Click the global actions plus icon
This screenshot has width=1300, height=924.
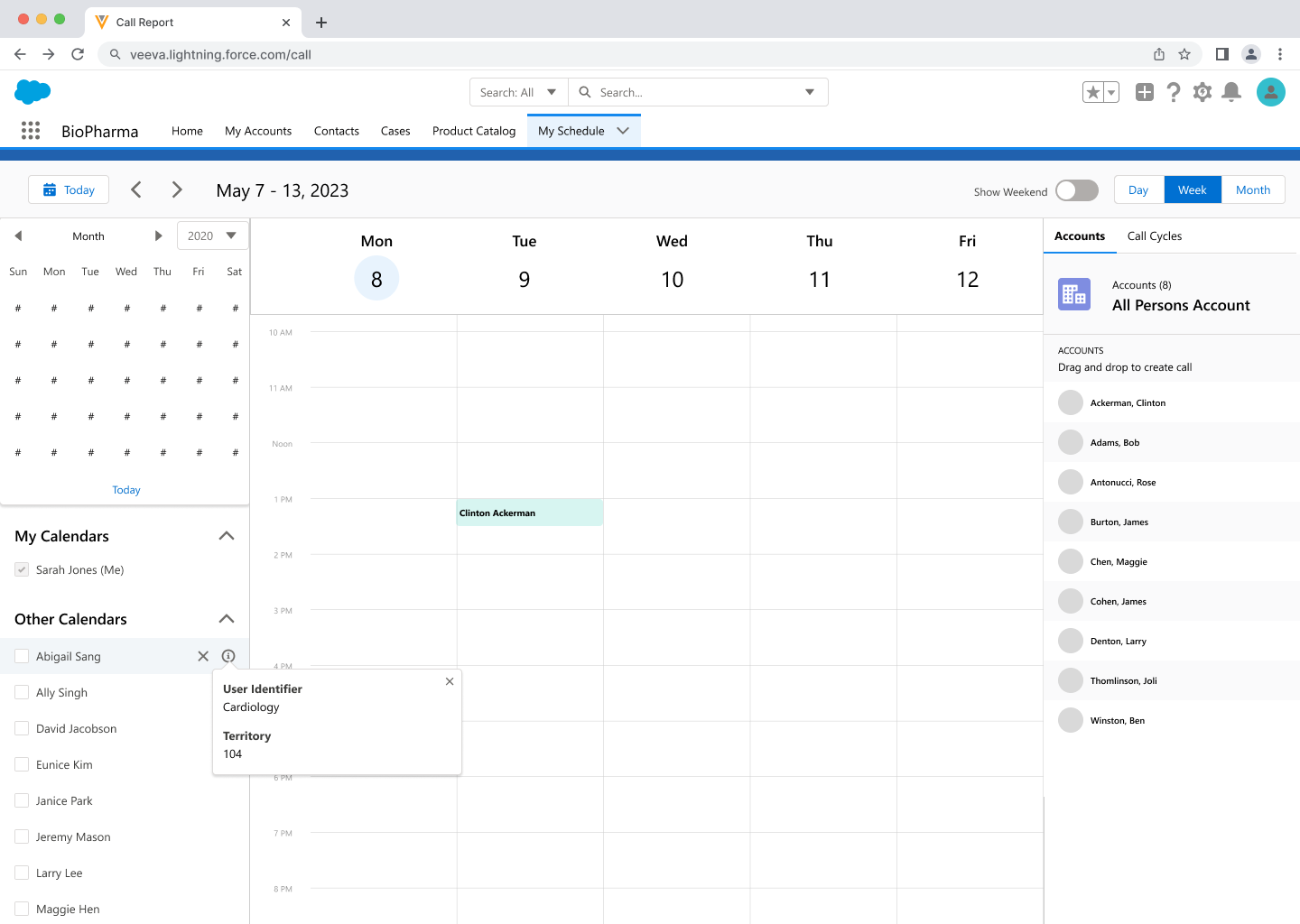point(1144,92)
